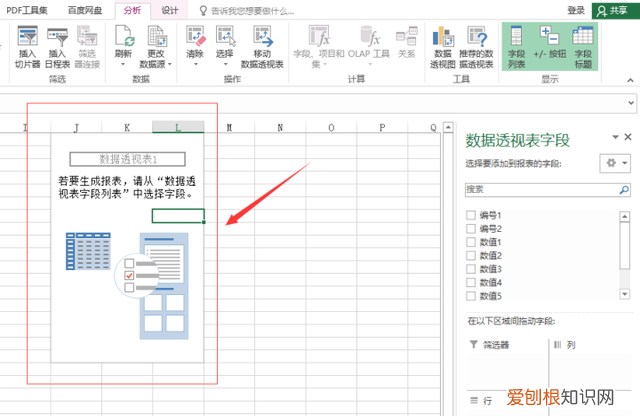Switch to the 设计 (Design) ribbon tab
The width and height of the screenshot is (640, 416).
[171, 9]
